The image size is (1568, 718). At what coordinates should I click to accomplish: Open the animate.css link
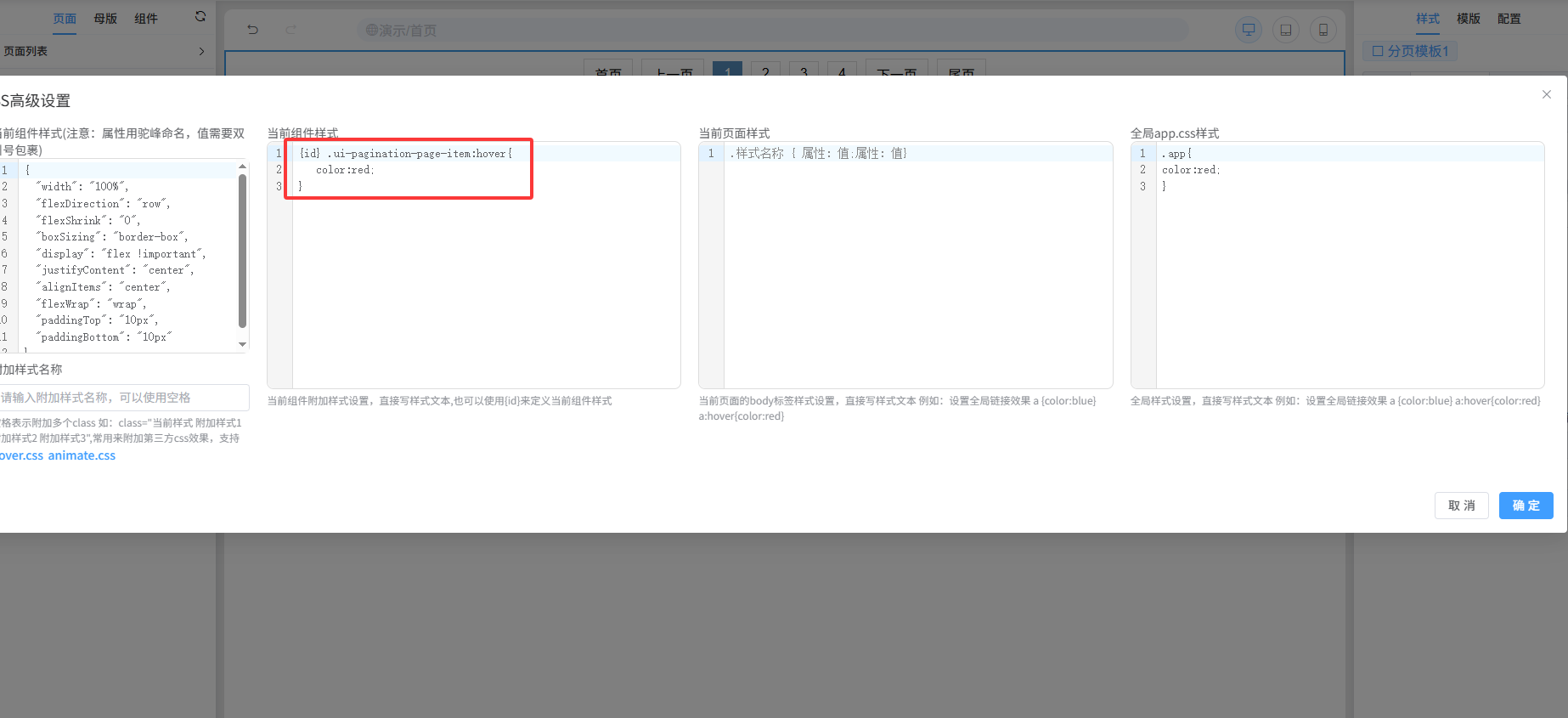82,455
